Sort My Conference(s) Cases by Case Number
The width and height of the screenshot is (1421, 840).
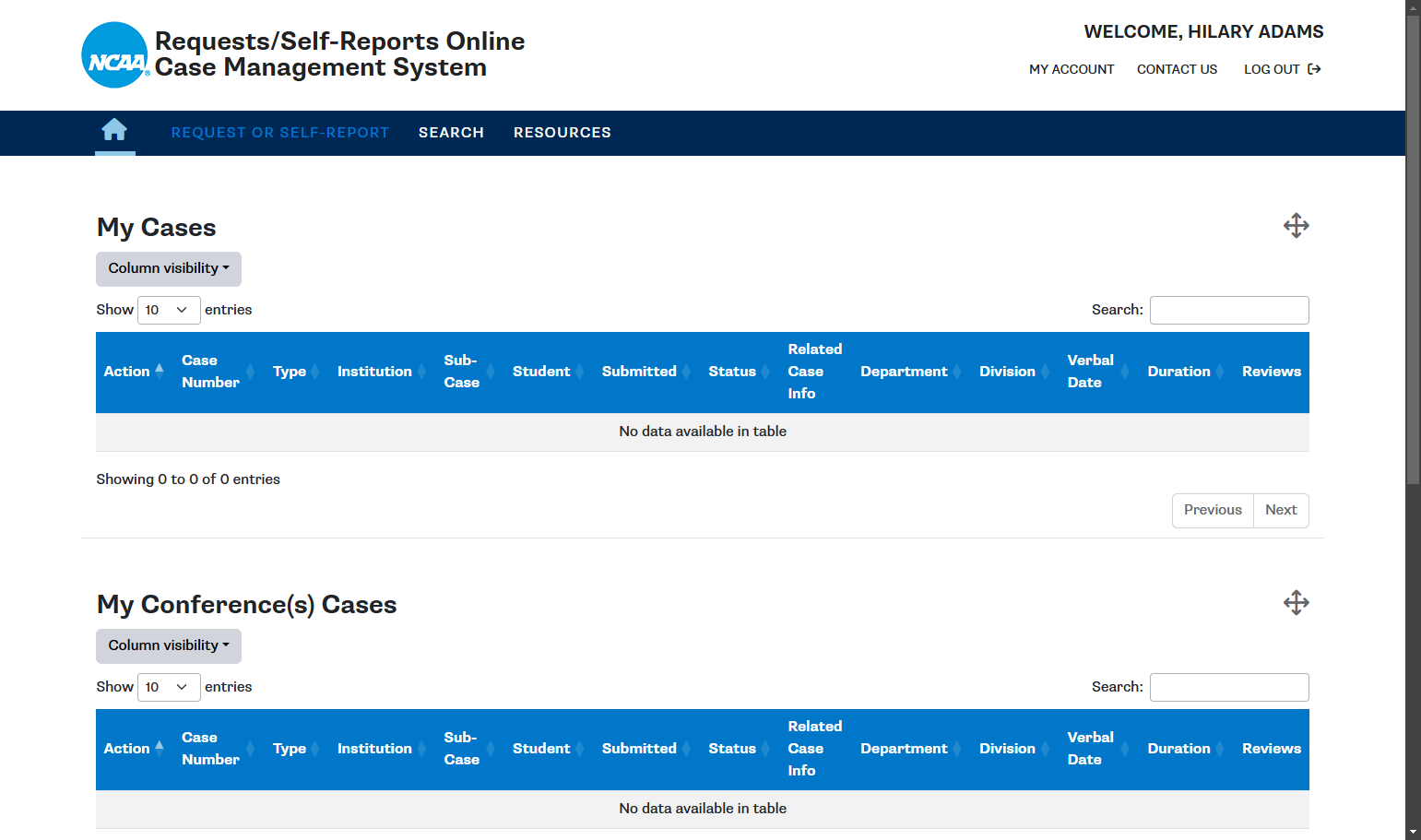click(218, 749)
